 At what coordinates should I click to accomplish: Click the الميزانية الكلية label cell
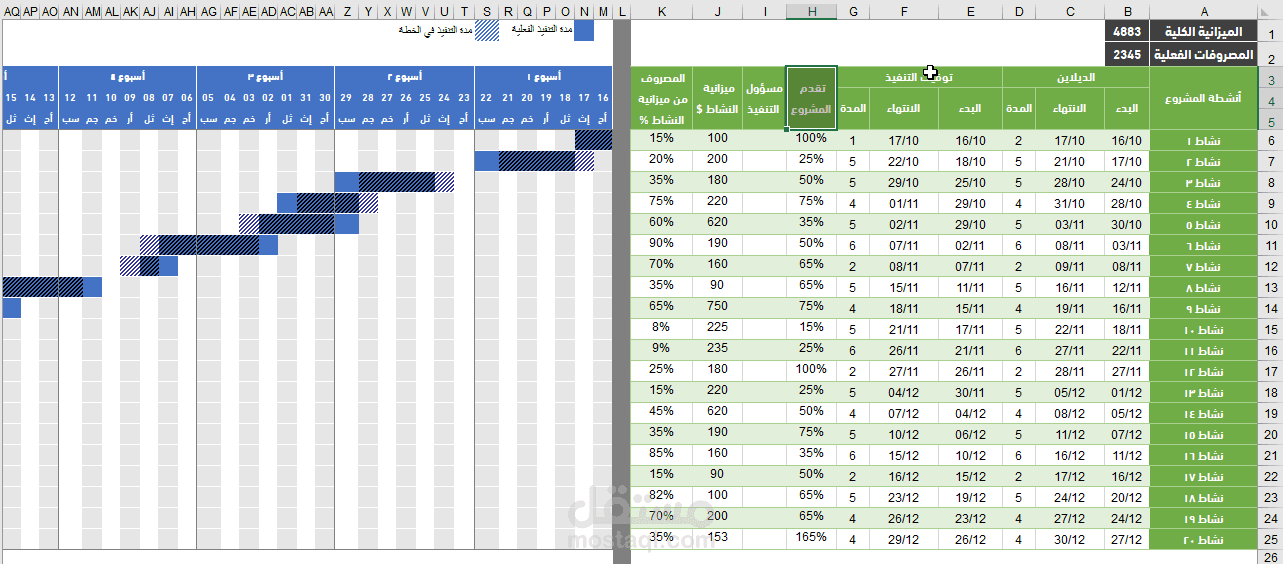click(x=1203, y=33)
